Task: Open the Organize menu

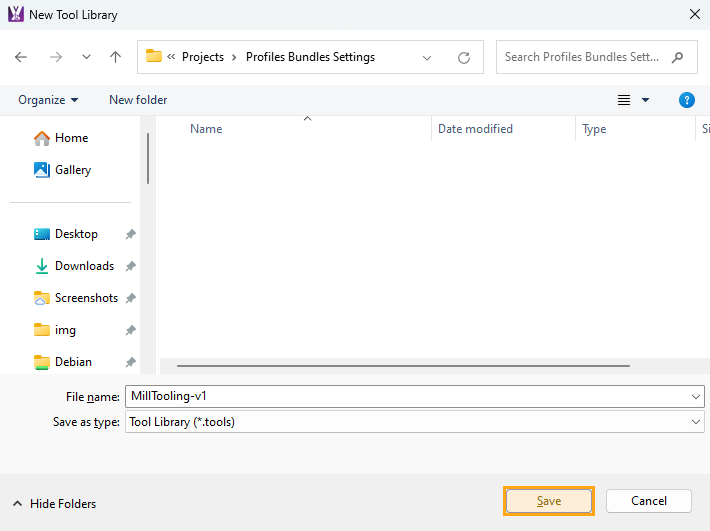Action: [48, 100]
